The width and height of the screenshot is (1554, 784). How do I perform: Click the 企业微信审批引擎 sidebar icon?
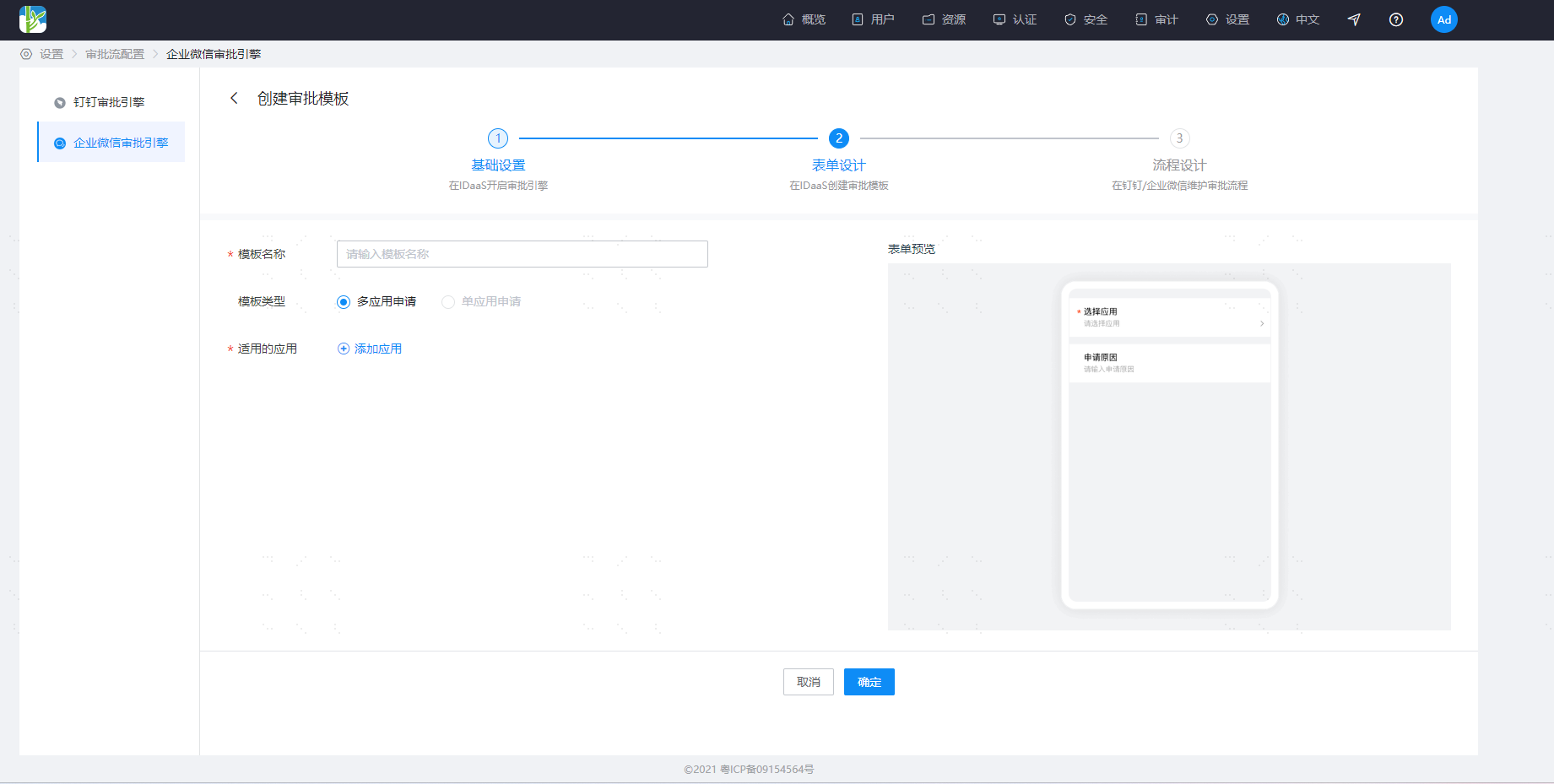point(60,143)
